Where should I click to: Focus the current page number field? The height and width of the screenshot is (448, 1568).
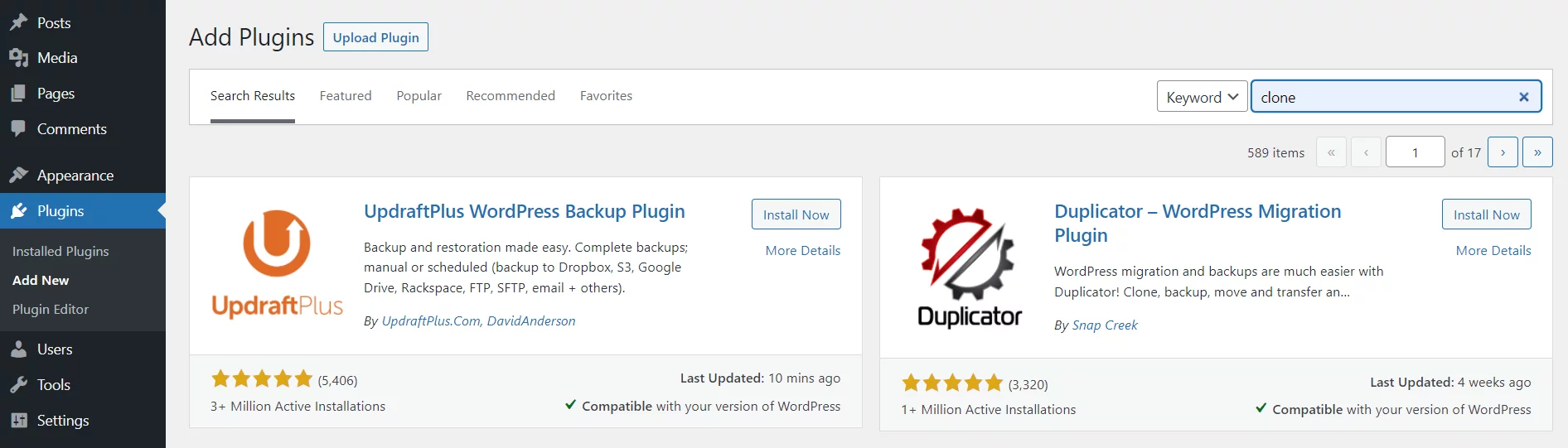point(1416,152)
